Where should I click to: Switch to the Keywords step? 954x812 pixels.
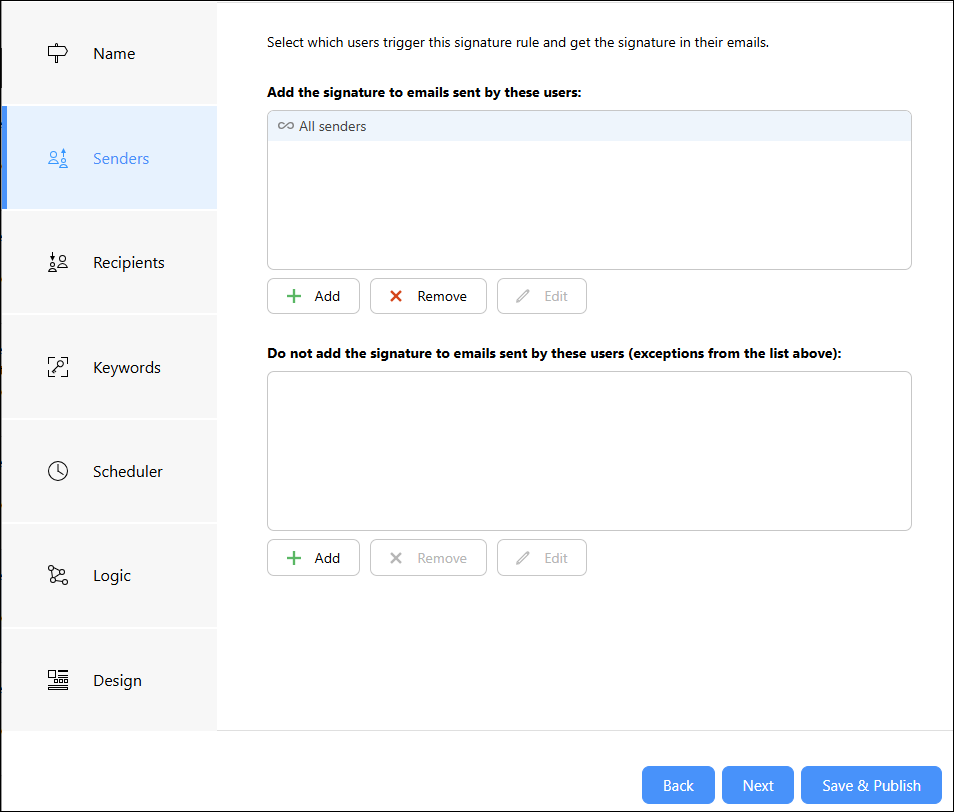point(110,367)
